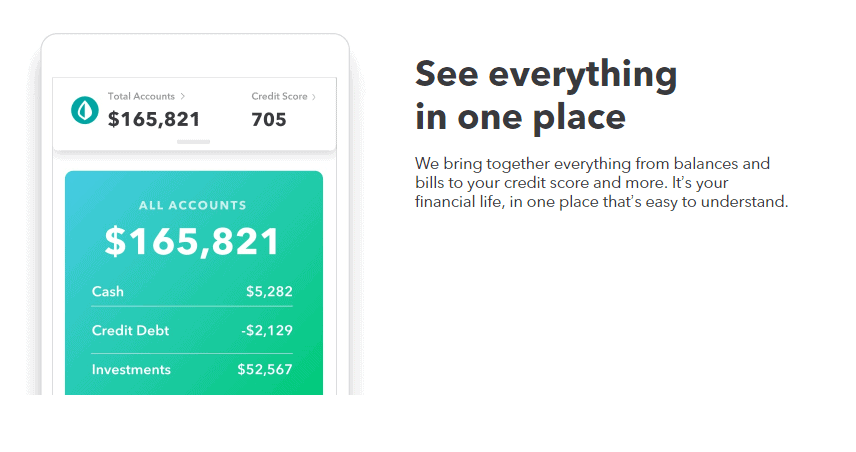Open the Total Accounts chevron arrow
Viewport: 856px width, 452px height.
(x=182, y=96)
